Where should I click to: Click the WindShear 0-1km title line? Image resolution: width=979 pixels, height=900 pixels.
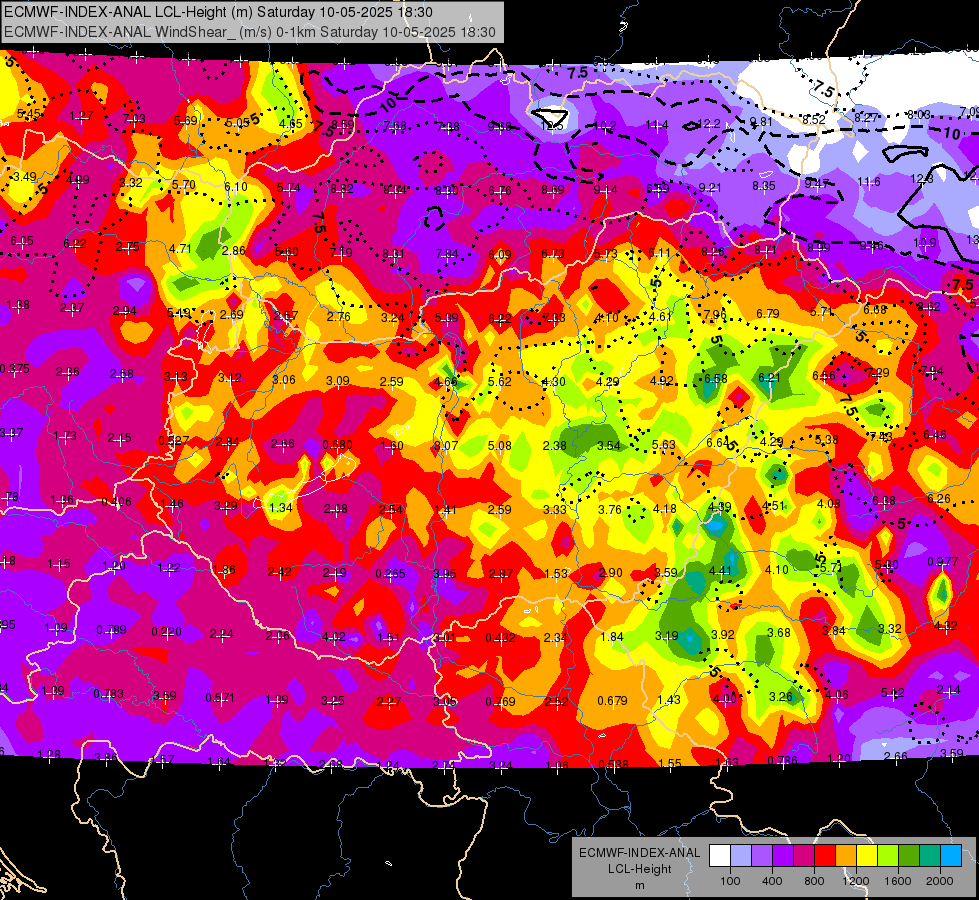coord(250,32)
